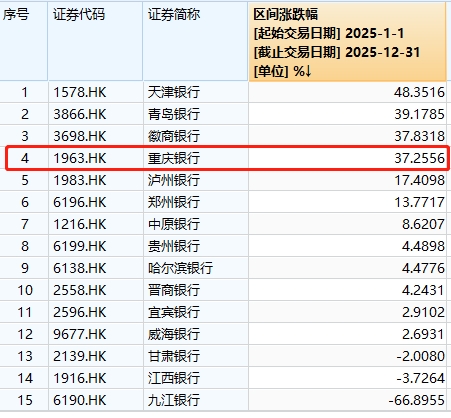Select the security code 9677.HK
The height and width of the screenshot is (418, 451).
coord(80,334)
